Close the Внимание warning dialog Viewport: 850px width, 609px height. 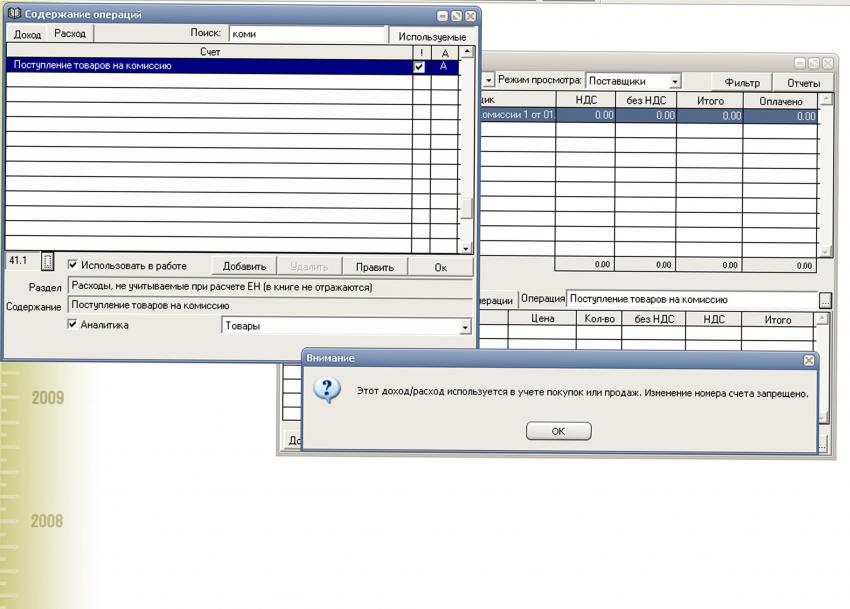coord(808,359)
